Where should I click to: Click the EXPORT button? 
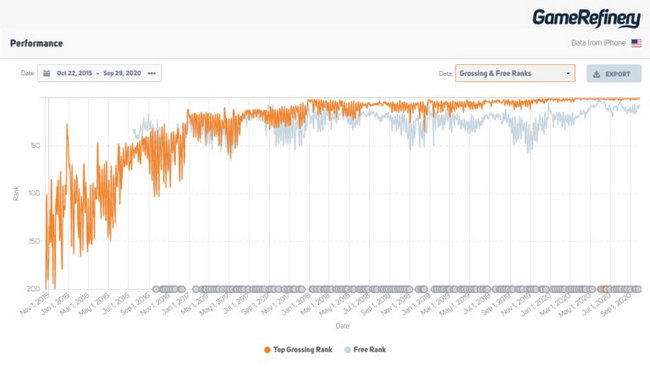point(614,74)
